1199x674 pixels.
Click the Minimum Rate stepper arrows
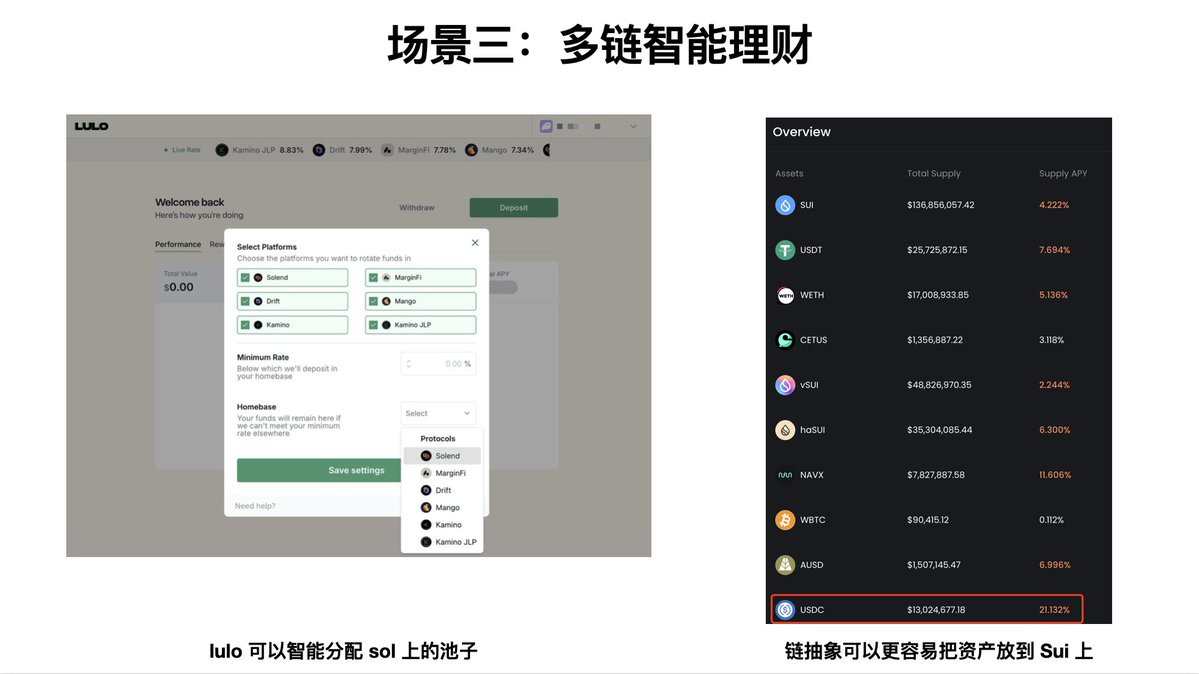pos(409,364)
